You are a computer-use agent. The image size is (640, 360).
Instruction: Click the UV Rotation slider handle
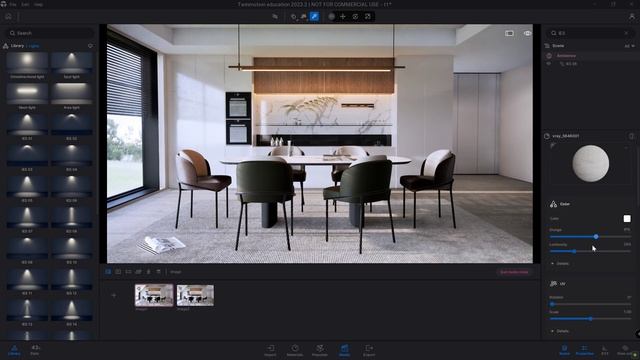552,304
